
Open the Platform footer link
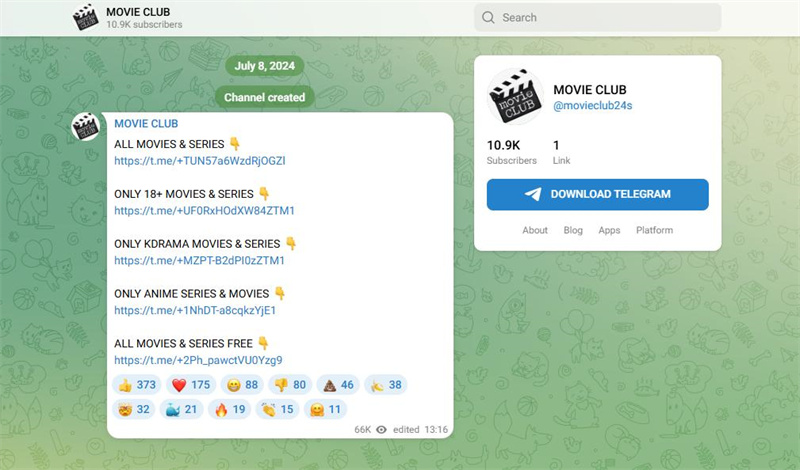click(x=654, y=230)
